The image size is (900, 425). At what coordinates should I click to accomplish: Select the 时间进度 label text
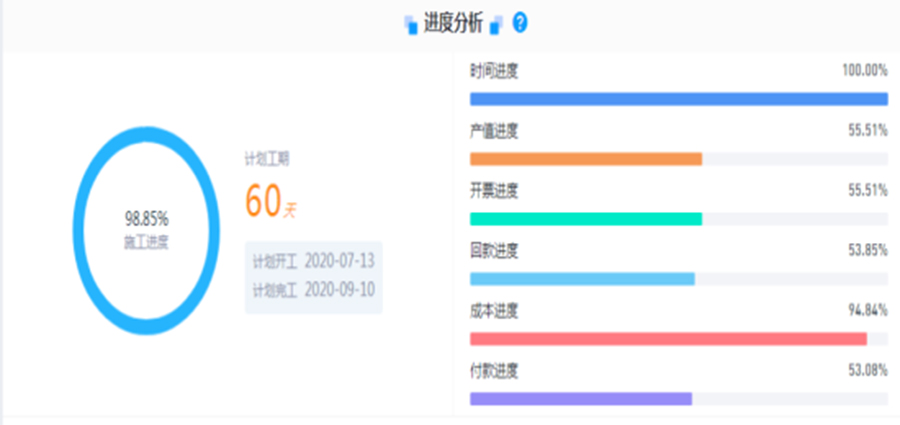coord(494,71)
